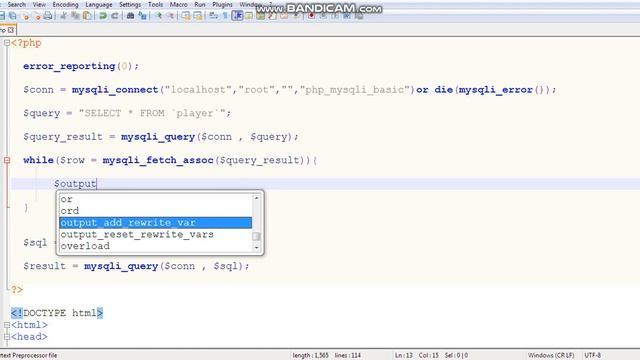Image resolution: width=640 pixels, height=360 pixels.
Task: Click the "SELECT * FROM `player`" string
Action: click(152, 113)
